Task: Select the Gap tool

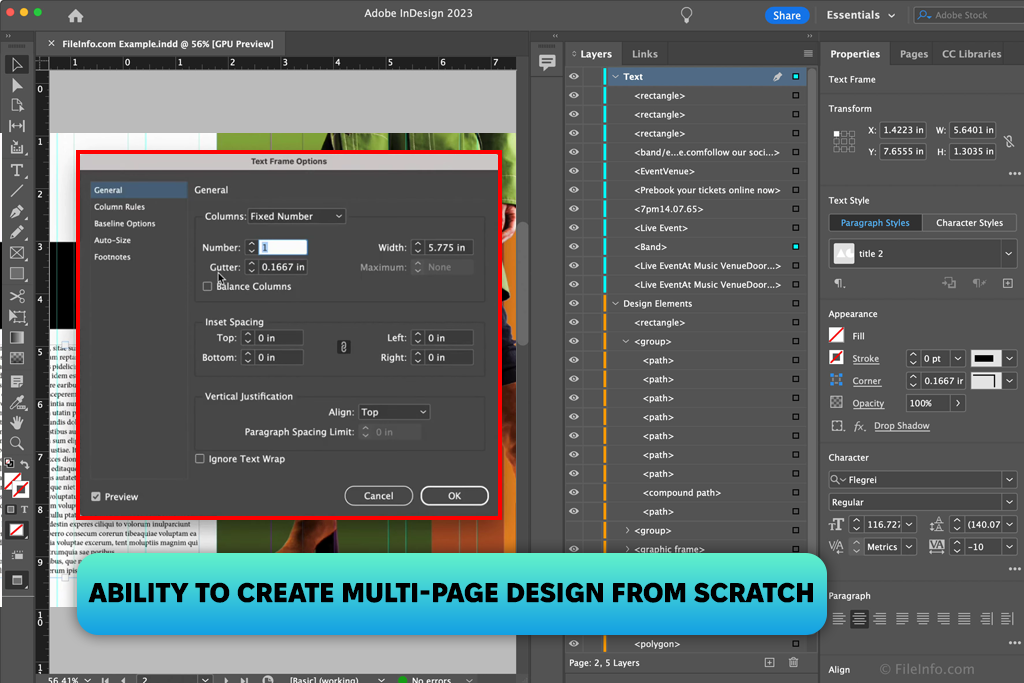Action: click(x=17, y=126)
